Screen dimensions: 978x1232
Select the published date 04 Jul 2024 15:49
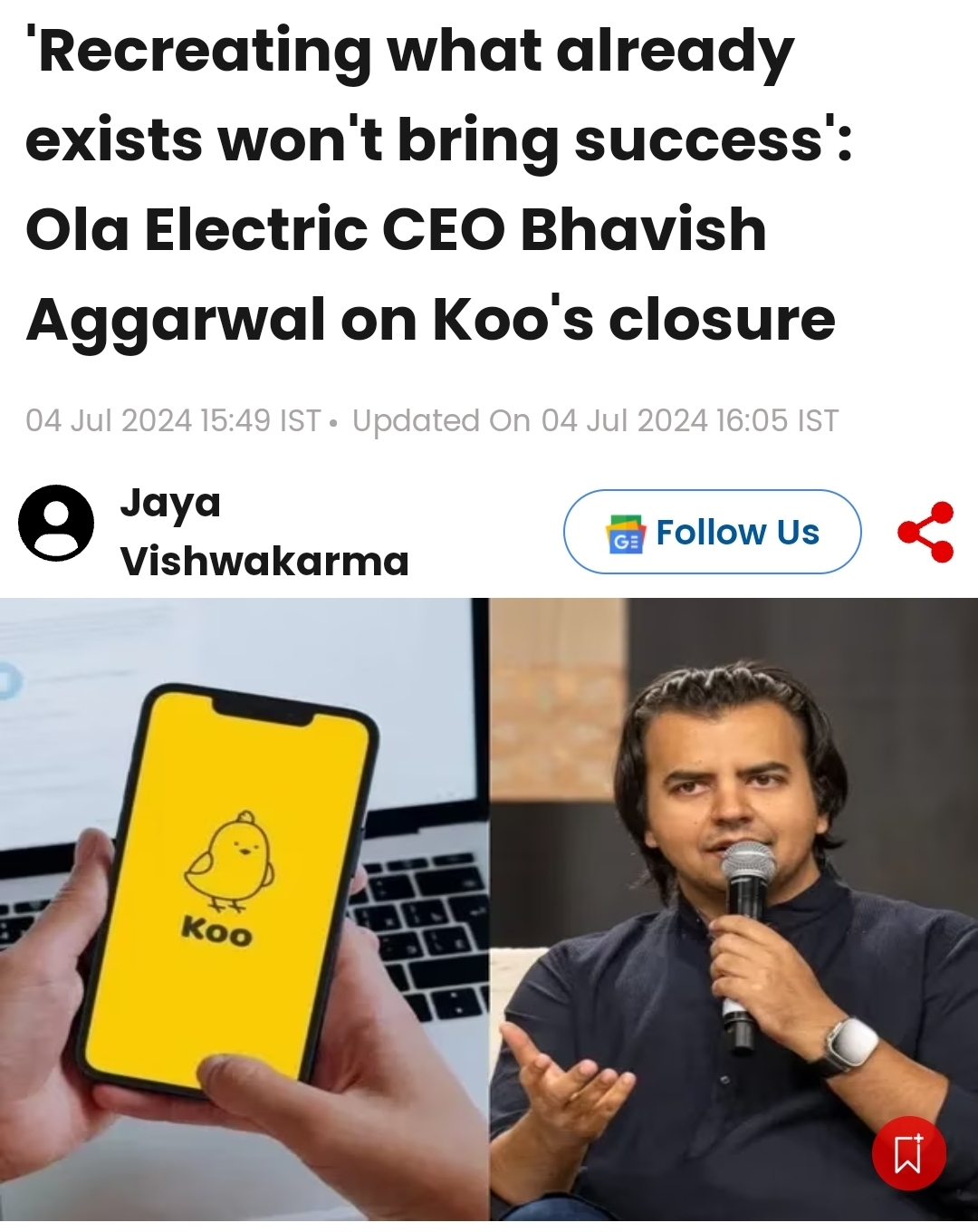[173, 420]
